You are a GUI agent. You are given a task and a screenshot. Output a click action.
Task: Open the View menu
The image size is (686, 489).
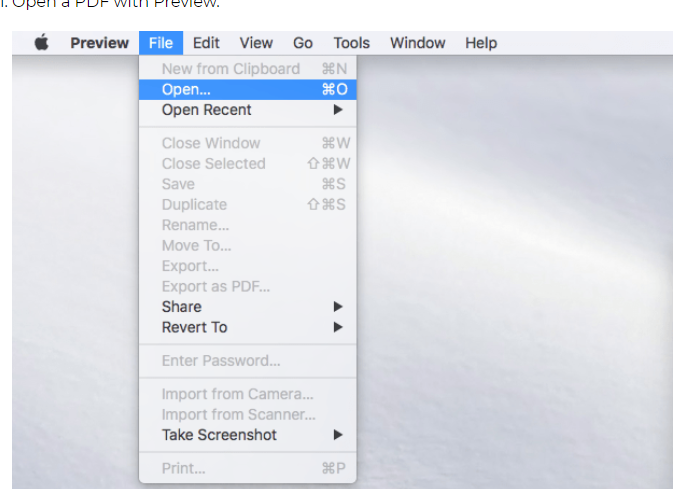click(256, 43)
